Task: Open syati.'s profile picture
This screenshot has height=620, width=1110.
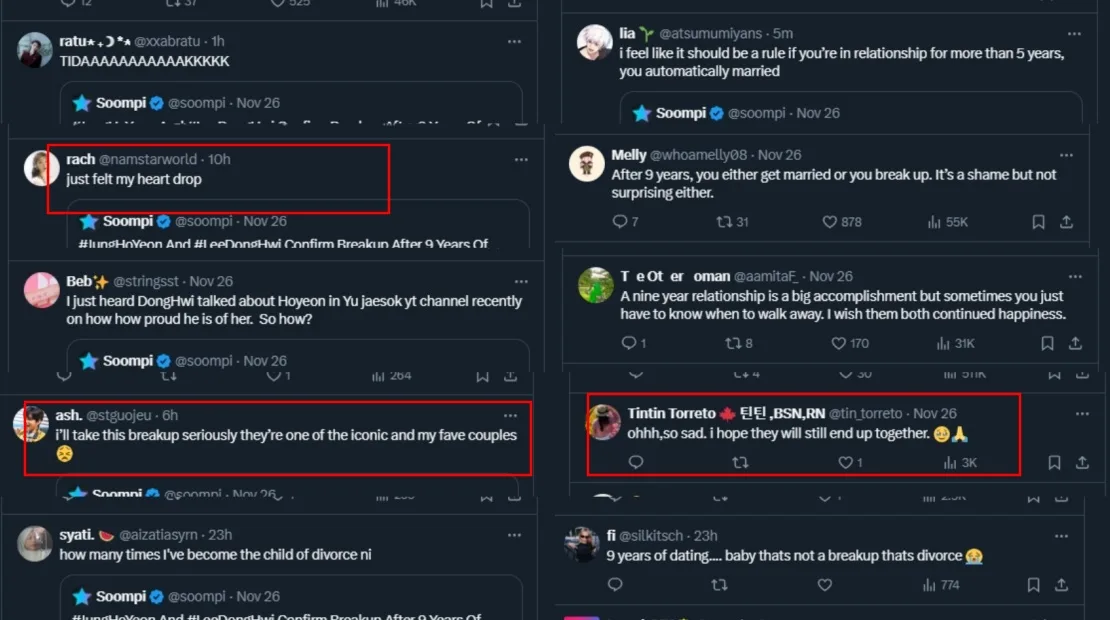Action: pos(36,543)
